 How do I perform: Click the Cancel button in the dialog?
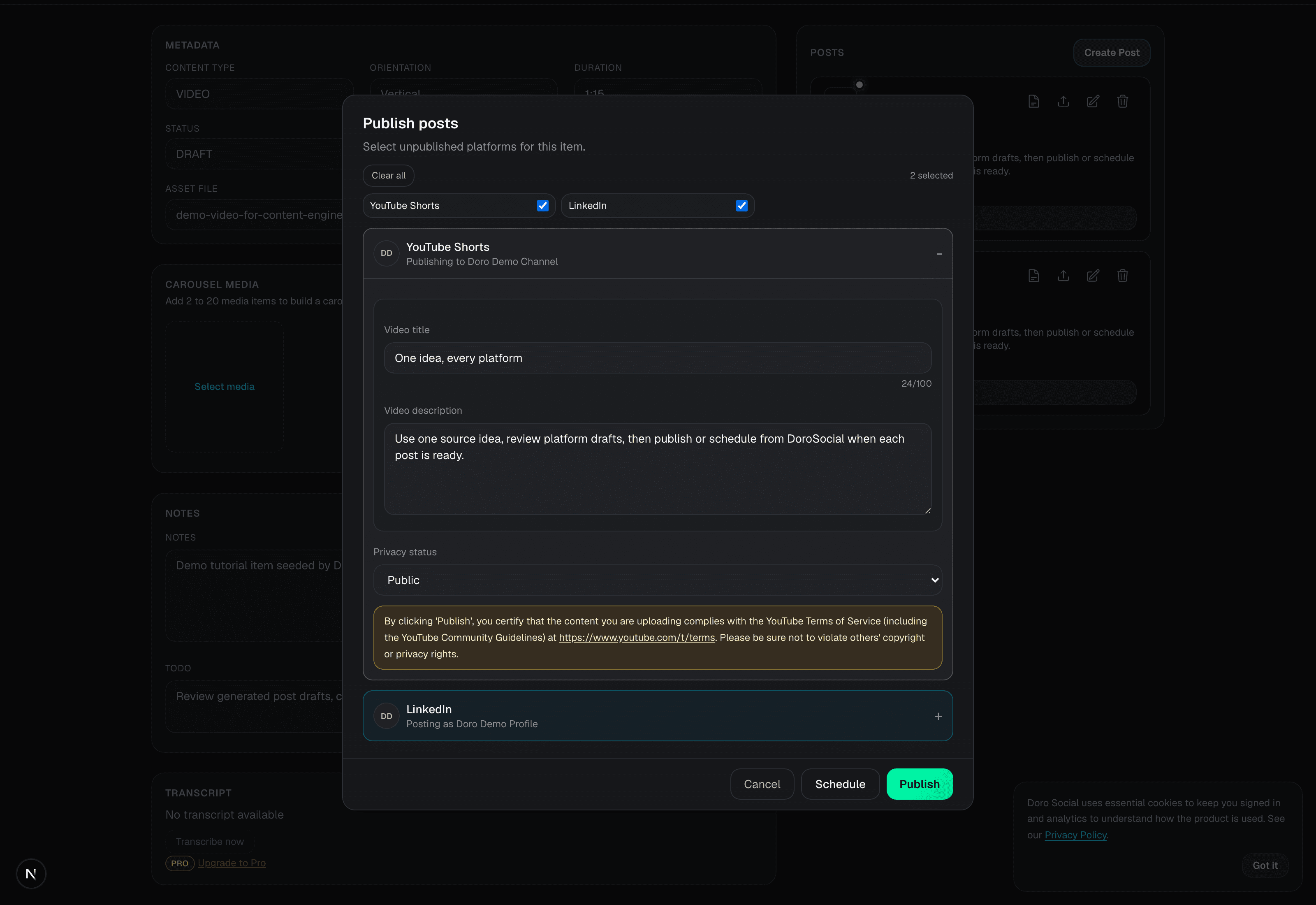(x=762, y=784)
